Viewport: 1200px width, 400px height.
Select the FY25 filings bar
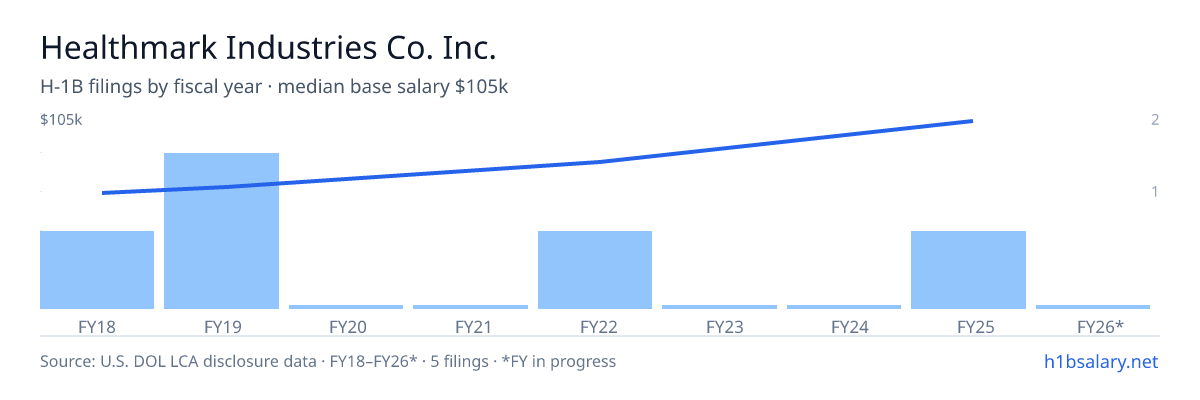point(968,270)
